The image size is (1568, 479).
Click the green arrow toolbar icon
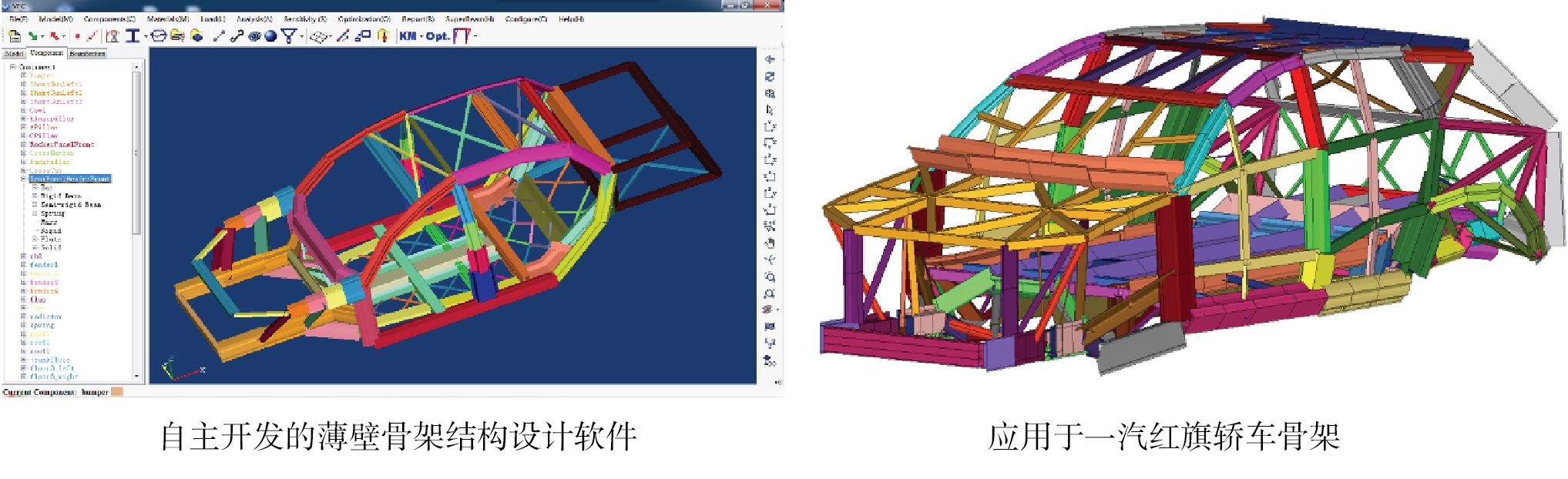tap(32, 36)
